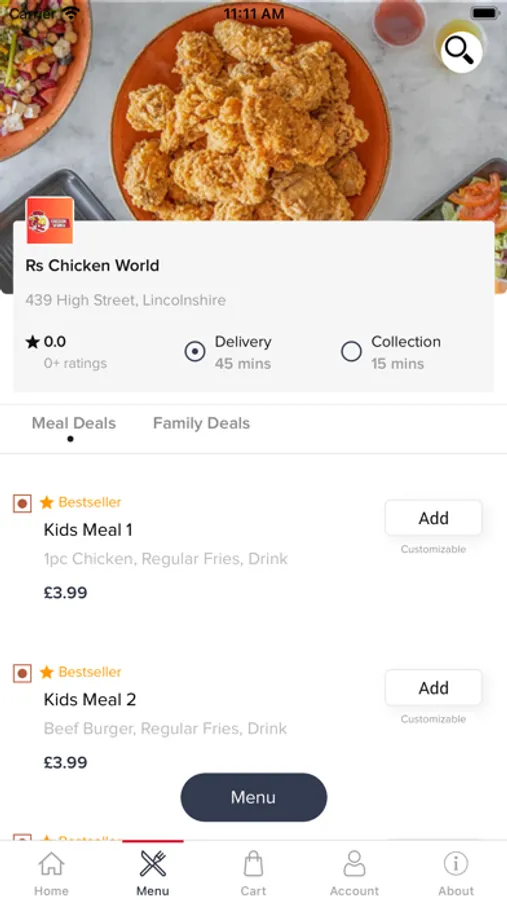Image resolution: width=507 pixels, height=900 pixels.
Task: Tap the Rs Chicken World logo
Action: [50, 220]
